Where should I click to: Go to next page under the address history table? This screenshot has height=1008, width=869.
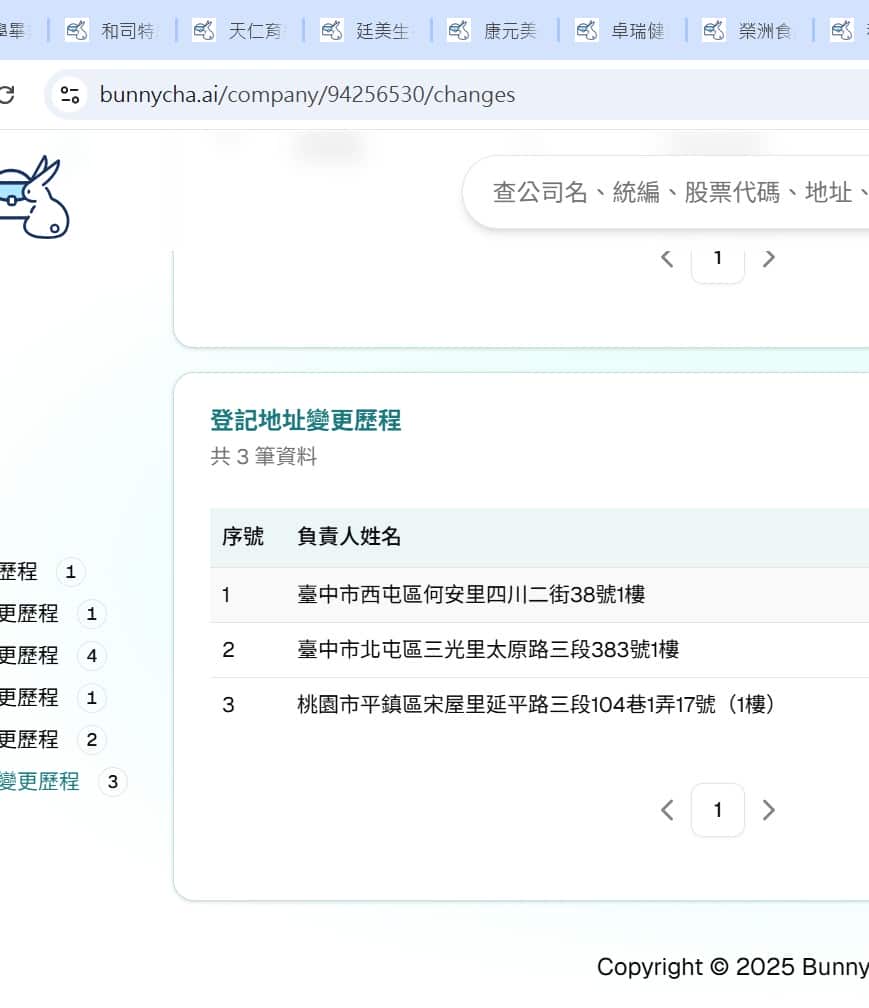(768, 810)
